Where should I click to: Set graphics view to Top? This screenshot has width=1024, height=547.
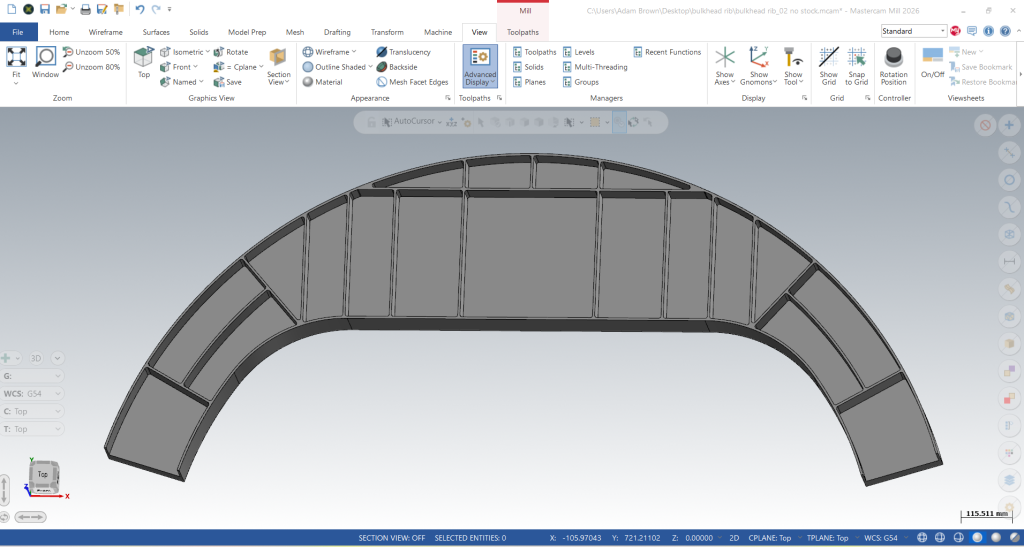click(144, 63)
